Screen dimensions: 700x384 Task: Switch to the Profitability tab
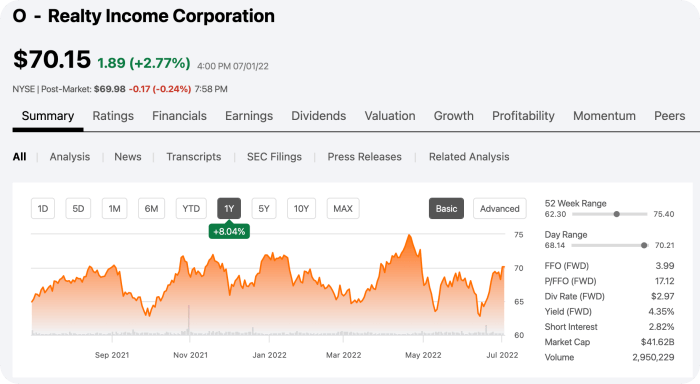pos(523,116)
